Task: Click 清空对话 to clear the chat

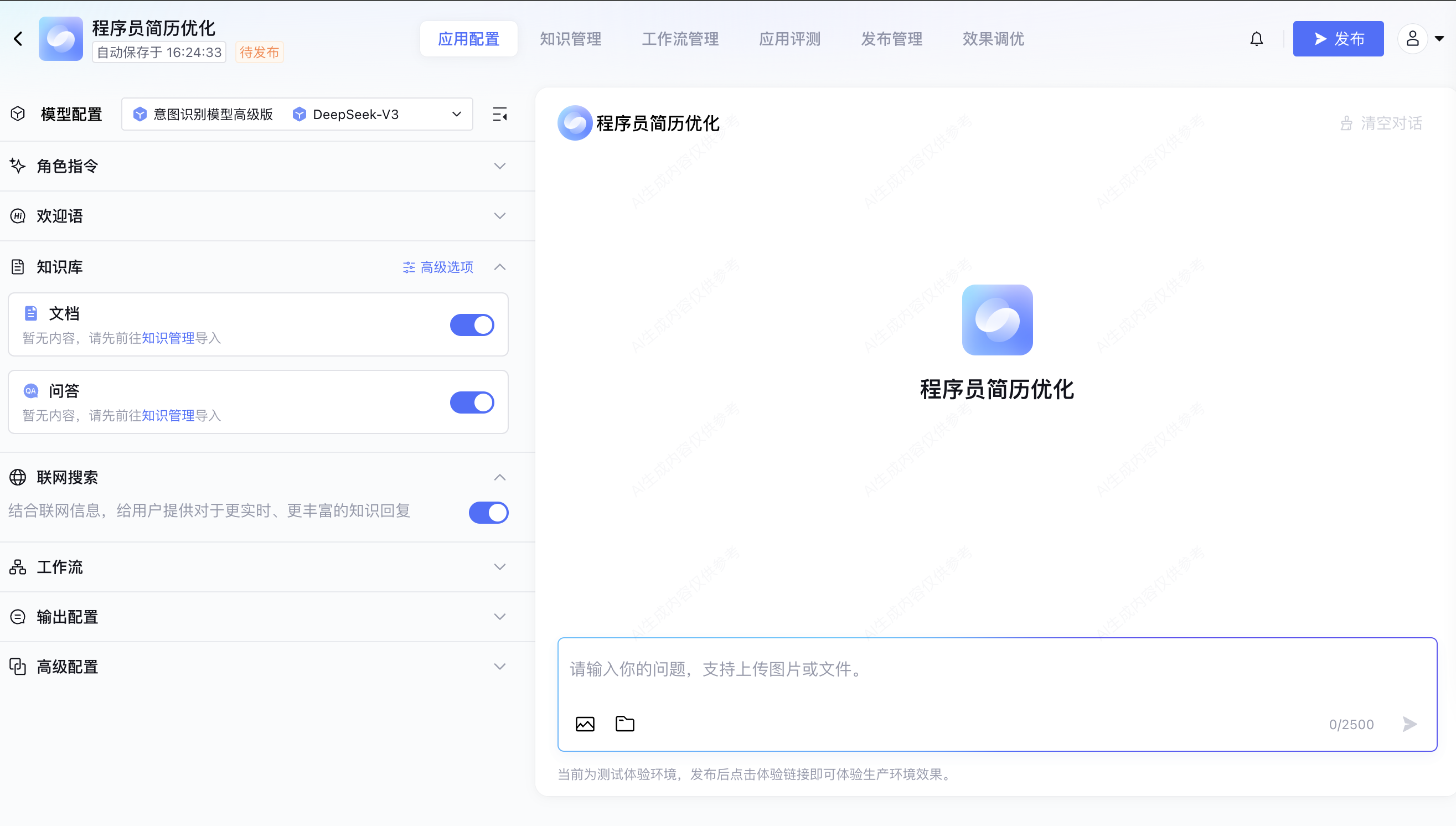Action: click(x=1382, y=123)
